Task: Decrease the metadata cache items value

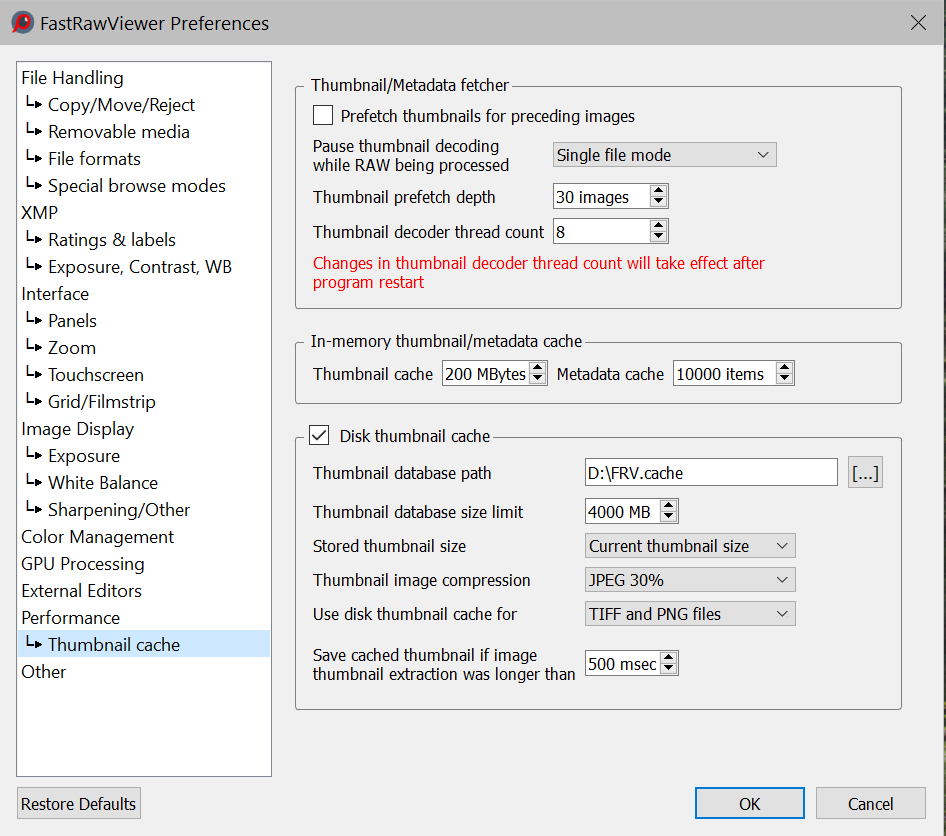Action: tap(784, 380)
